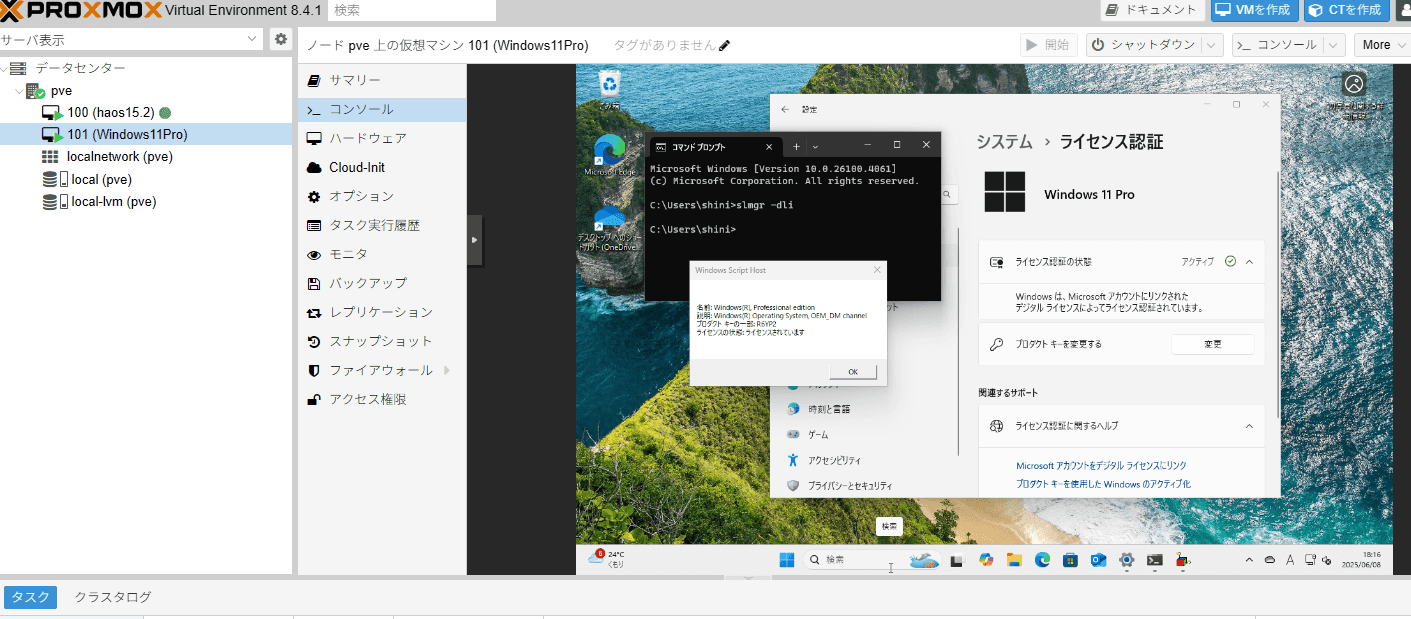Screen dimensions: 1411x619
Task: Open the ドキュメント button
Action: pyautogui.click(x=1153, y=10)
